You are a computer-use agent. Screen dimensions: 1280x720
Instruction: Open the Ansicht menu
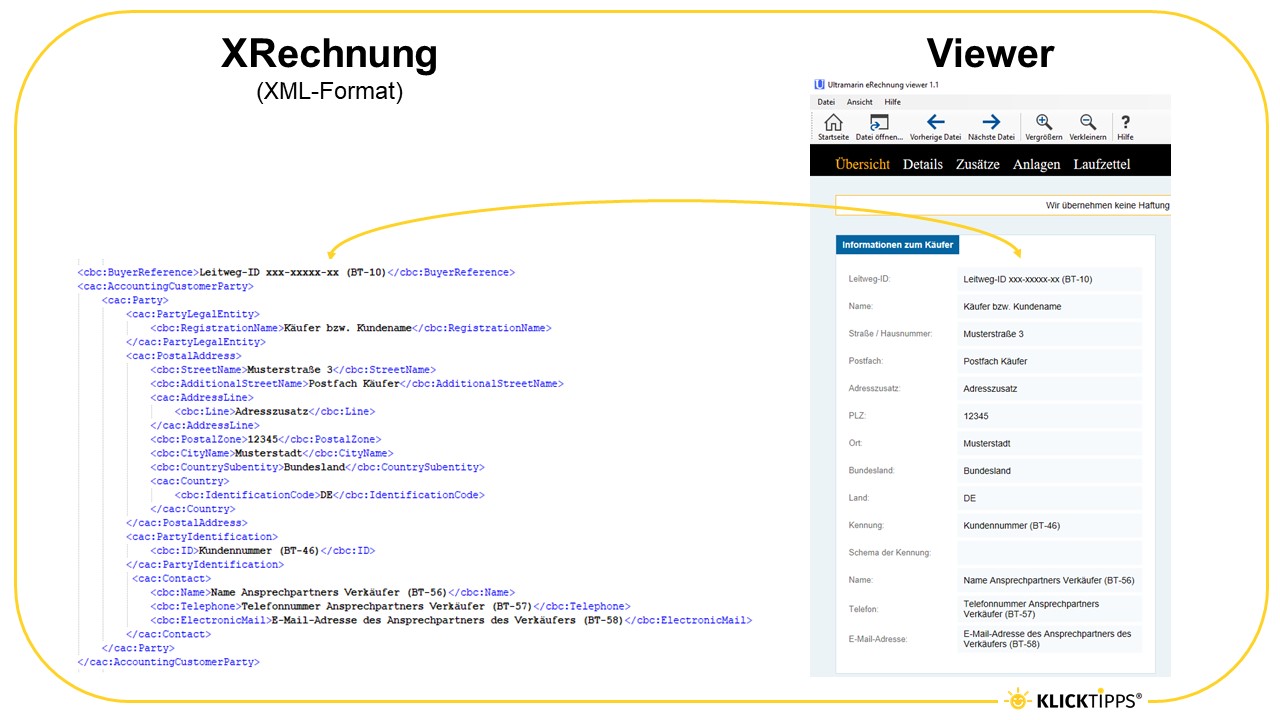click(x=859, y=102)
